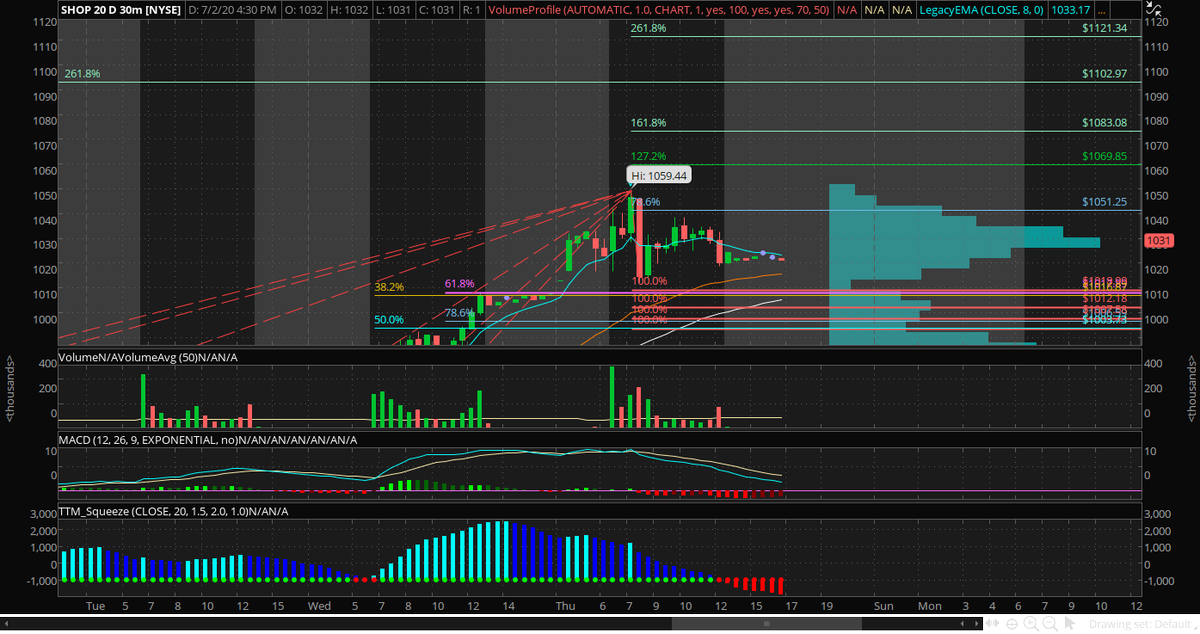Zoom out using the magnifier minus icon
1200x634 pixels.
coord(1050,623)
